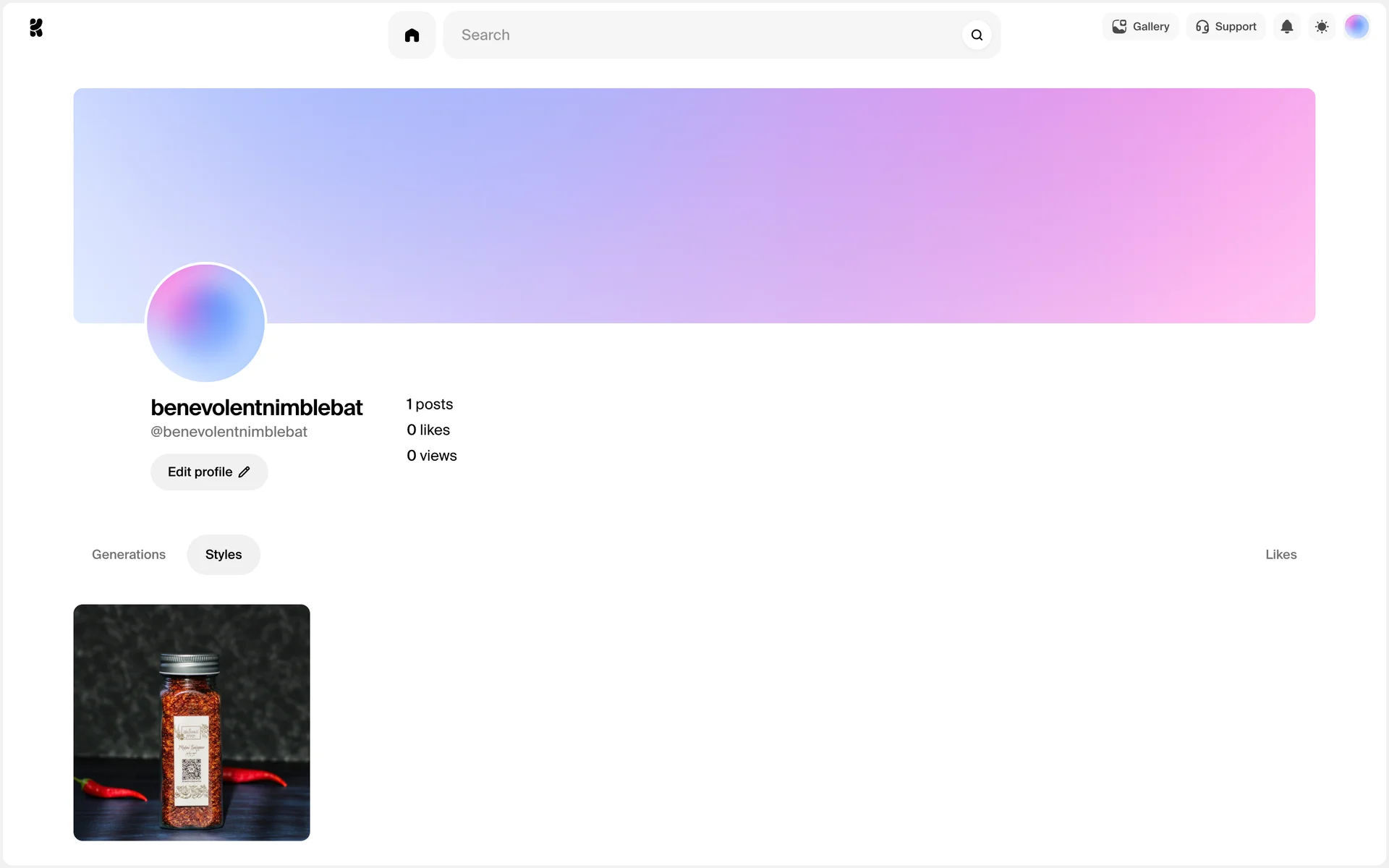Viewport: 1389px width, 868px height.
Task: Open the notifications bell
Action: 1286,27
